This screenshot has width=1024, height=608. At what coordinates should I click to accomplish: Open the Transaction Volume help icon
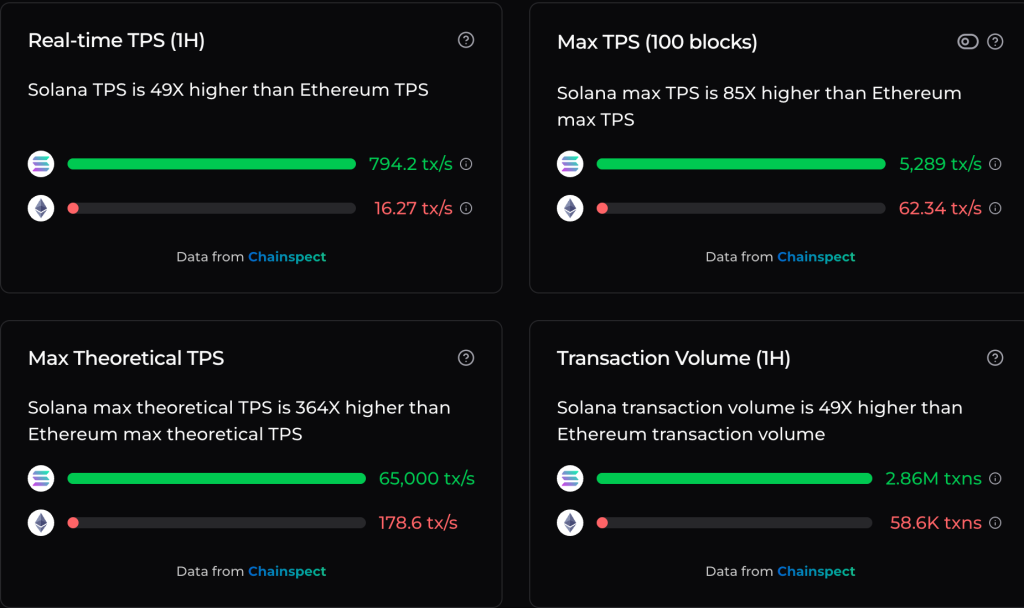pyautogui.click(x=995, y=357)
